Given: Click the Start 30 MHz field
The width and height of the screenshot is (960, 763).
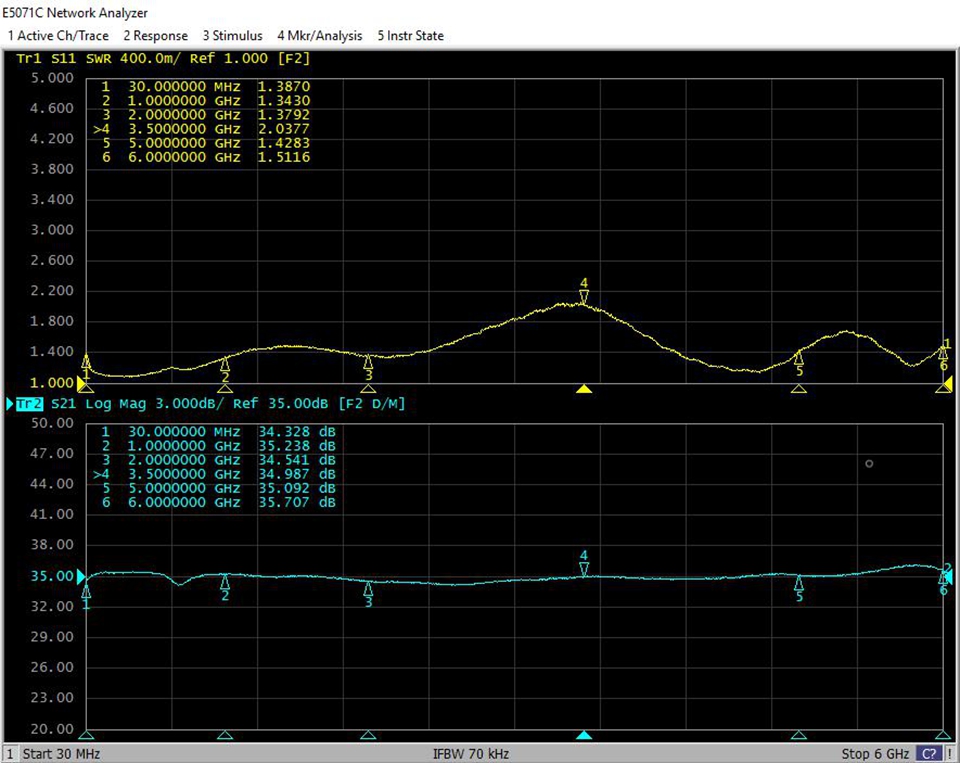Looking at the screenshot, I should click(x=61, y=753).
